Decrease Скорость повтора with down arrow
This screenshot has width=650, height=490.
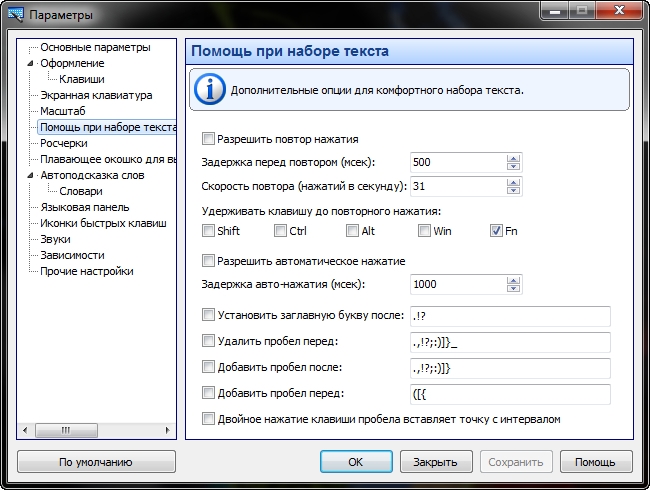click(x=514, y=191)
